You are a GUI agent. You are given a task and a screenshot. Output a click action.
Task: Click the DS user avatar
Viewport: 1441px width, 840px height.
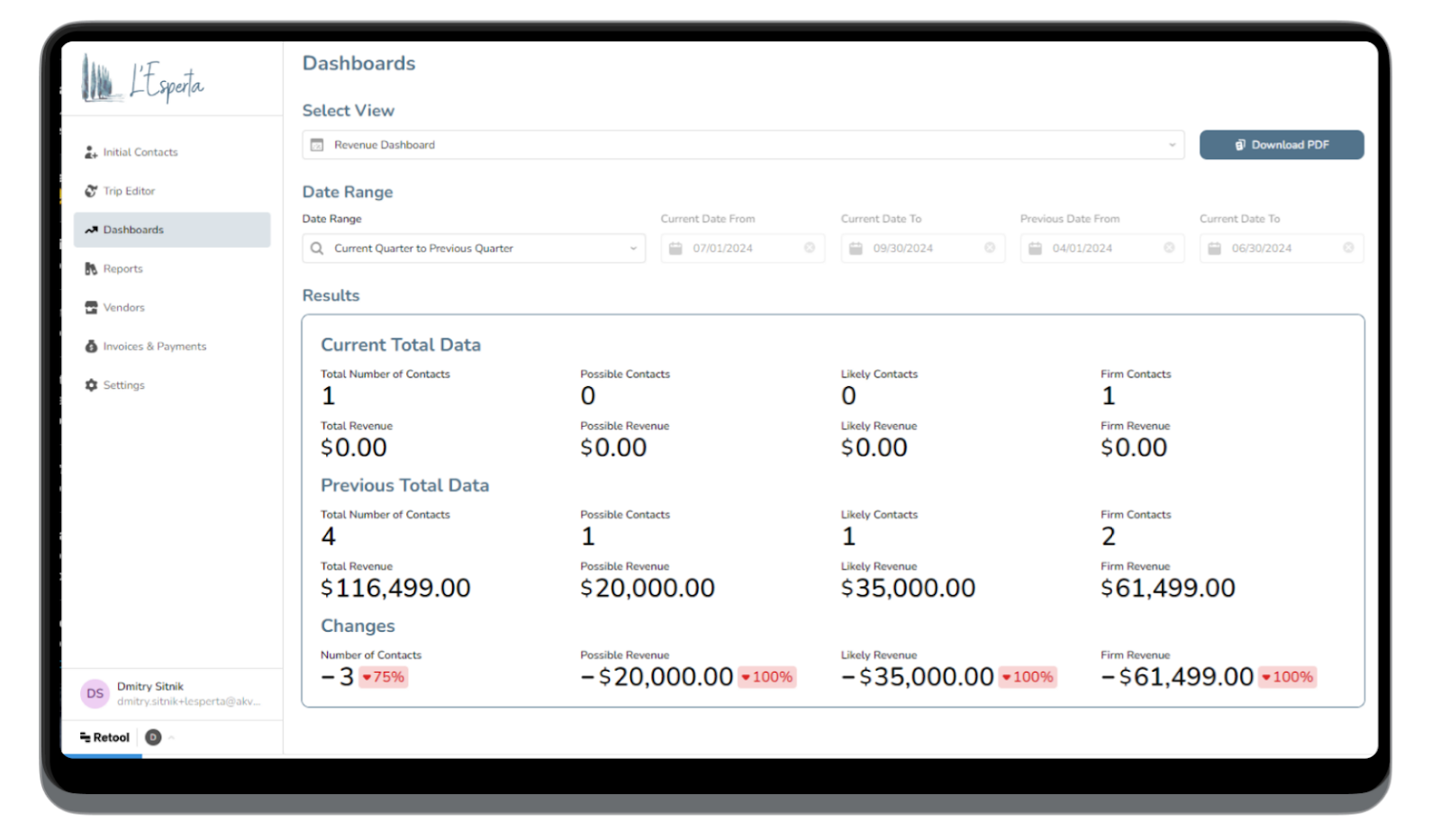click(x=95, y=693)
